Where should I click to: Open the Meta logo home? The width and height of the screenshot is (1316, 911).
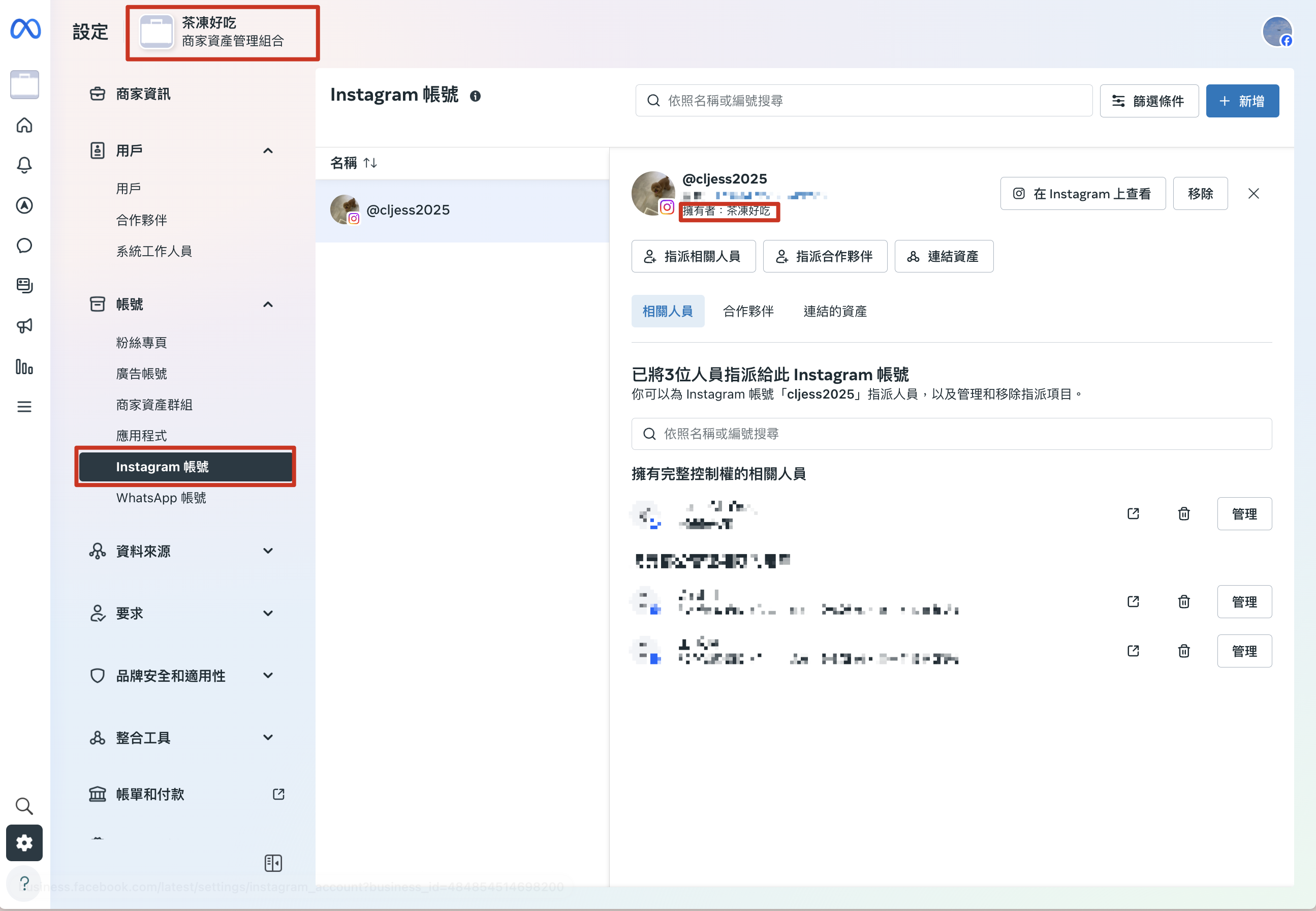pos(25,28)
